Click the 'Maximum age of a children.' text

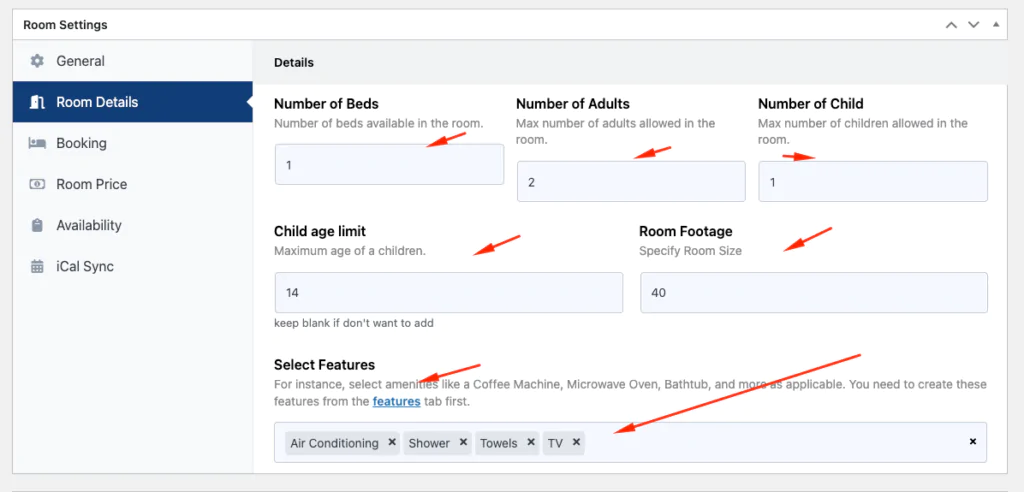pyautogui.click(x=350, y=250)
